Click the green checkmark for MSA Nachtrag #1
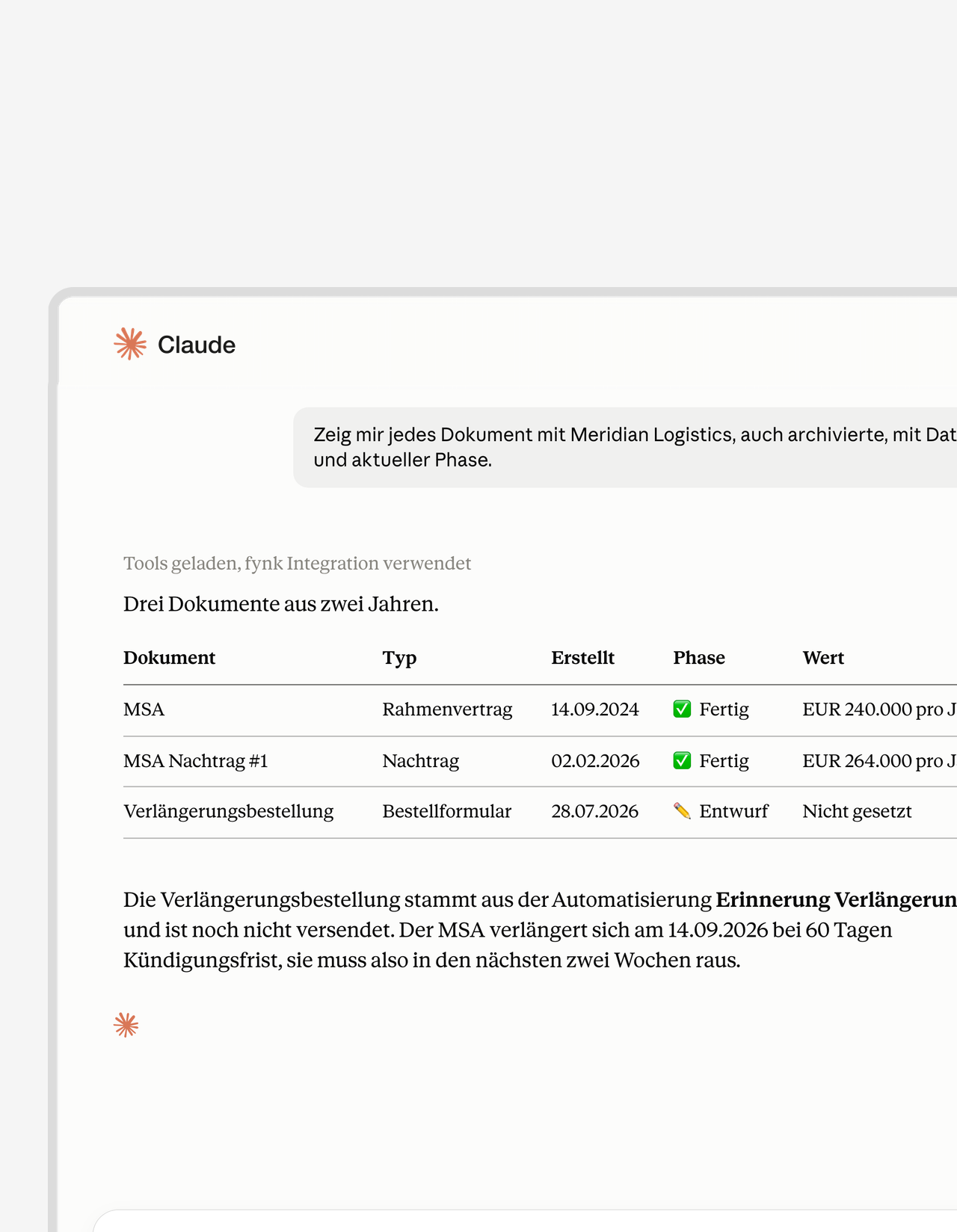The width and height of the screenshot is (957, 1232). (x=682, y=760)
